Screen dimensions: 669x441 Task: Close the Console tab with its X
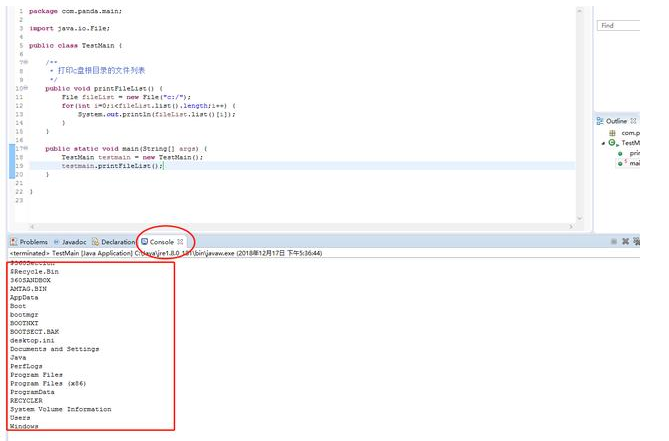pos(181,242)
